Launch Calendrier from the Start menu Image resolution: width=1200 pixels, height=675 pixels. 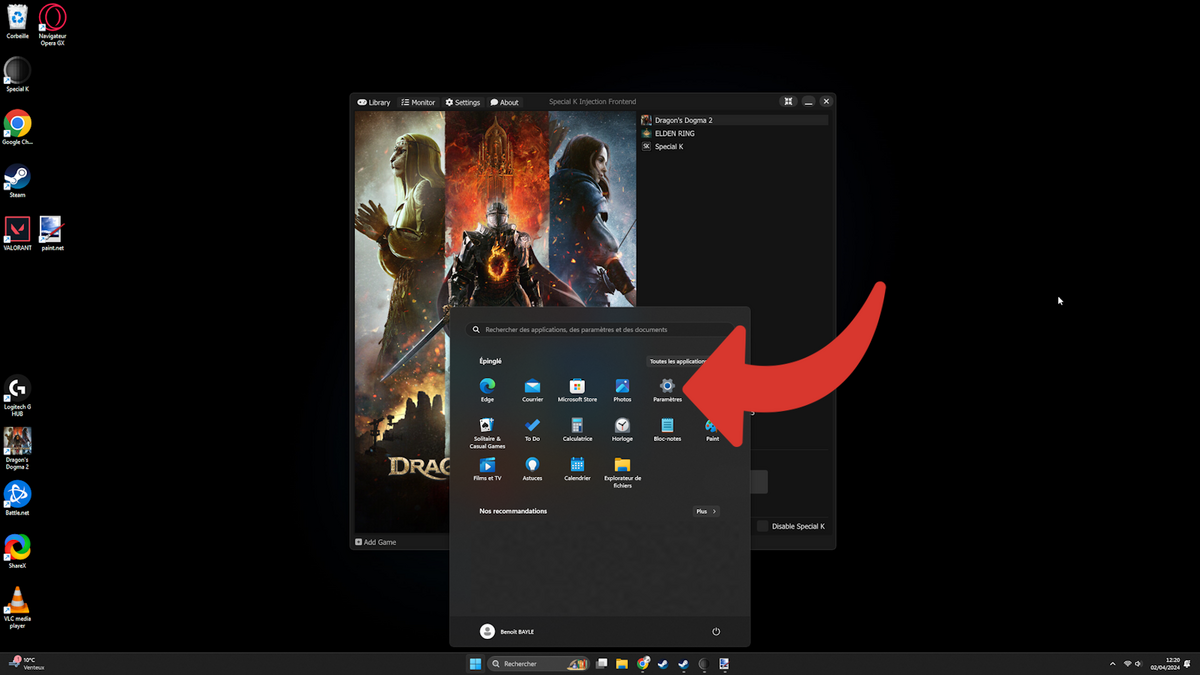click(x=577, y=470)
